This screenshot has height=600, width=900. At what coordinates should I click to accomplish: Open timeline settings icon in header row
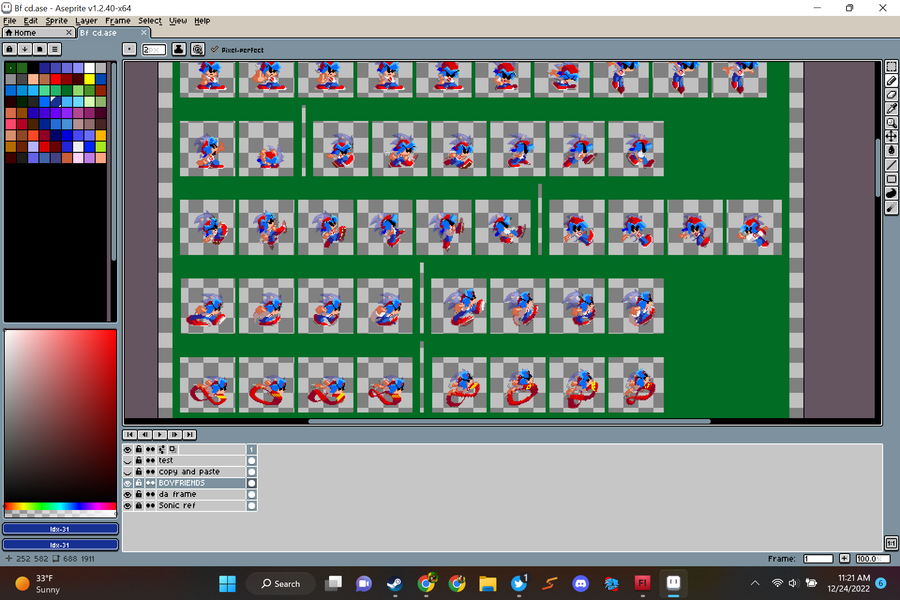tap(161, 450)
